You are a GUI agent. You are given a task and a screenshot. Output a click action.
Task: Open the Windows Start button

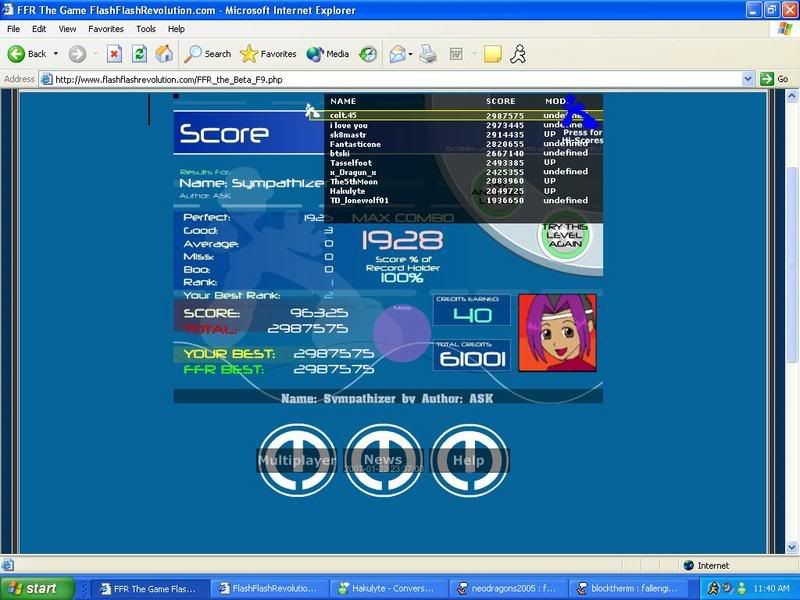(x=37, y=589)
